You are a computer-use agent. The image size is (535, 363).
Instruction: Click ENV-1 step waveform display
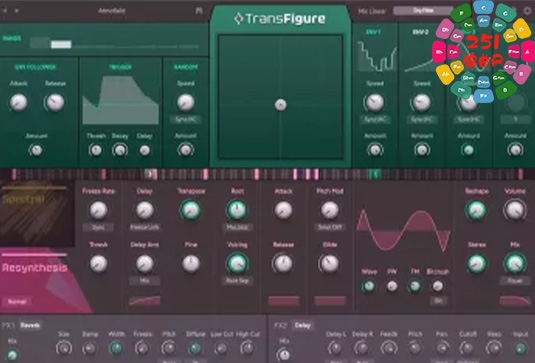376,55
